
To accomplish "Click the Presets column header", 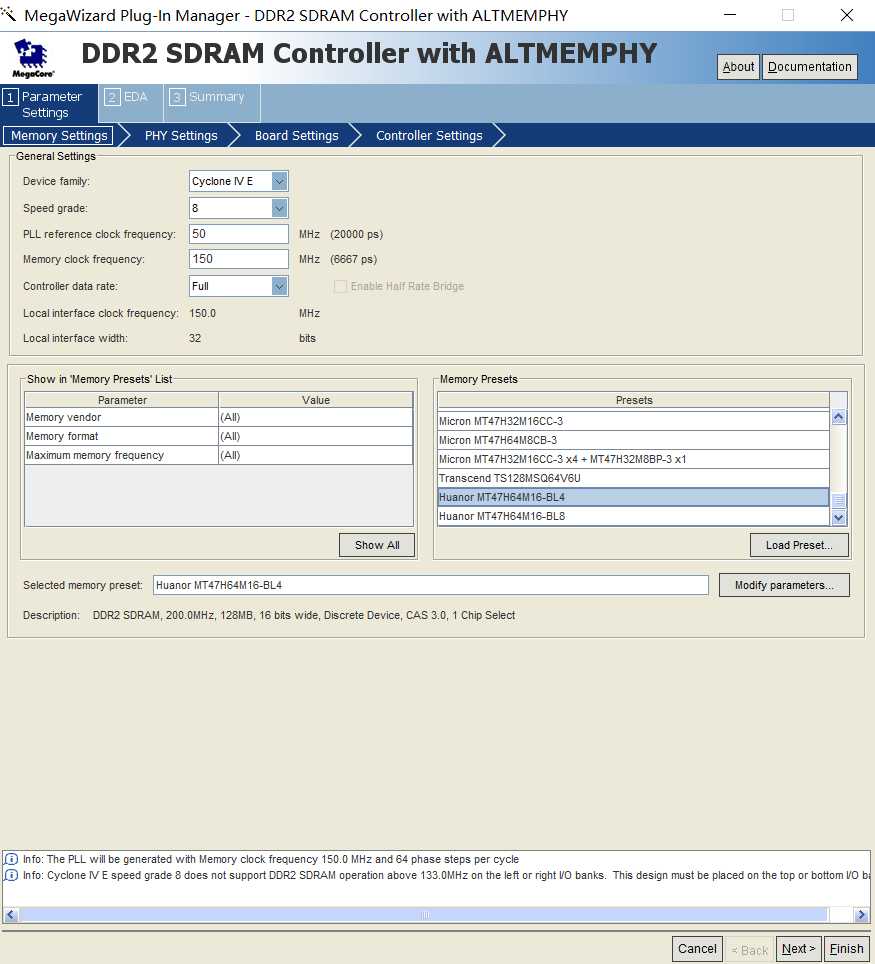I will tap(633, 400).
